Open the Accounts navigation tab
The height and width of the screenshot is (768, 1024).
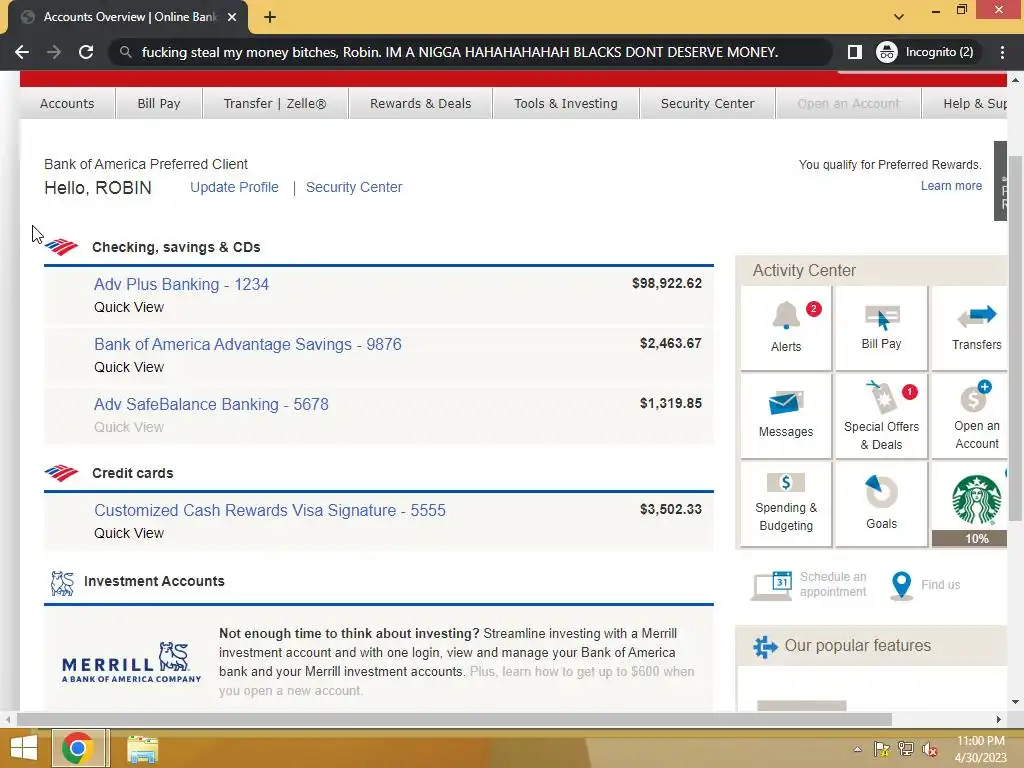click(x=67, y=103)
